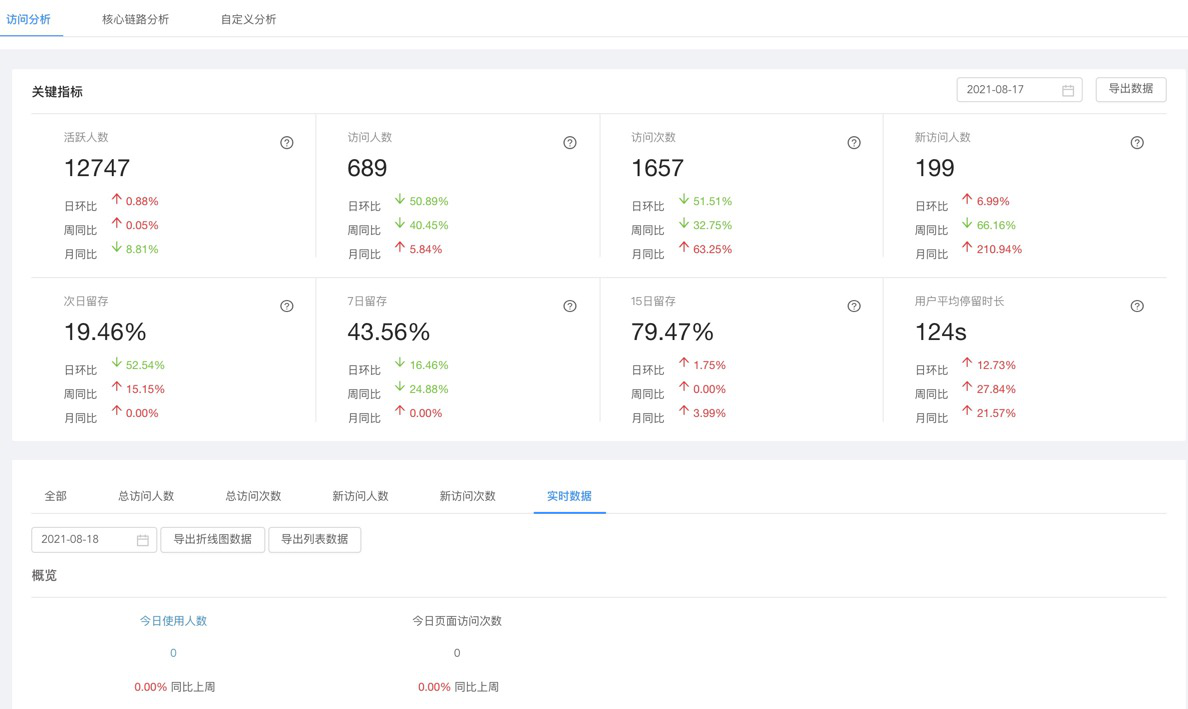Click help icon beside 活跃人数

pyautogui.click(x=287, y=143)
